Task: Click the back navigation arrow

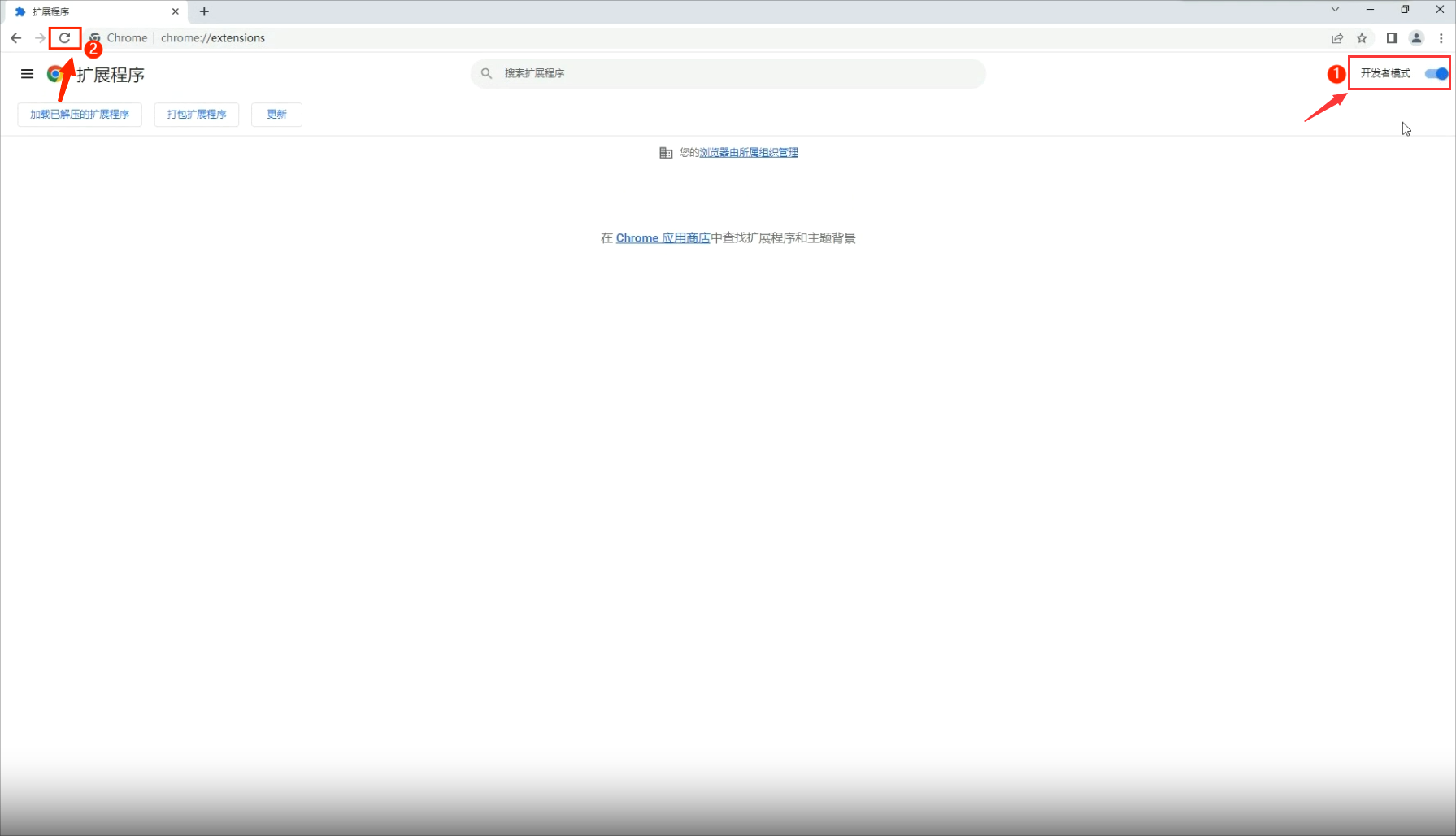Action: tap(16, 37)
